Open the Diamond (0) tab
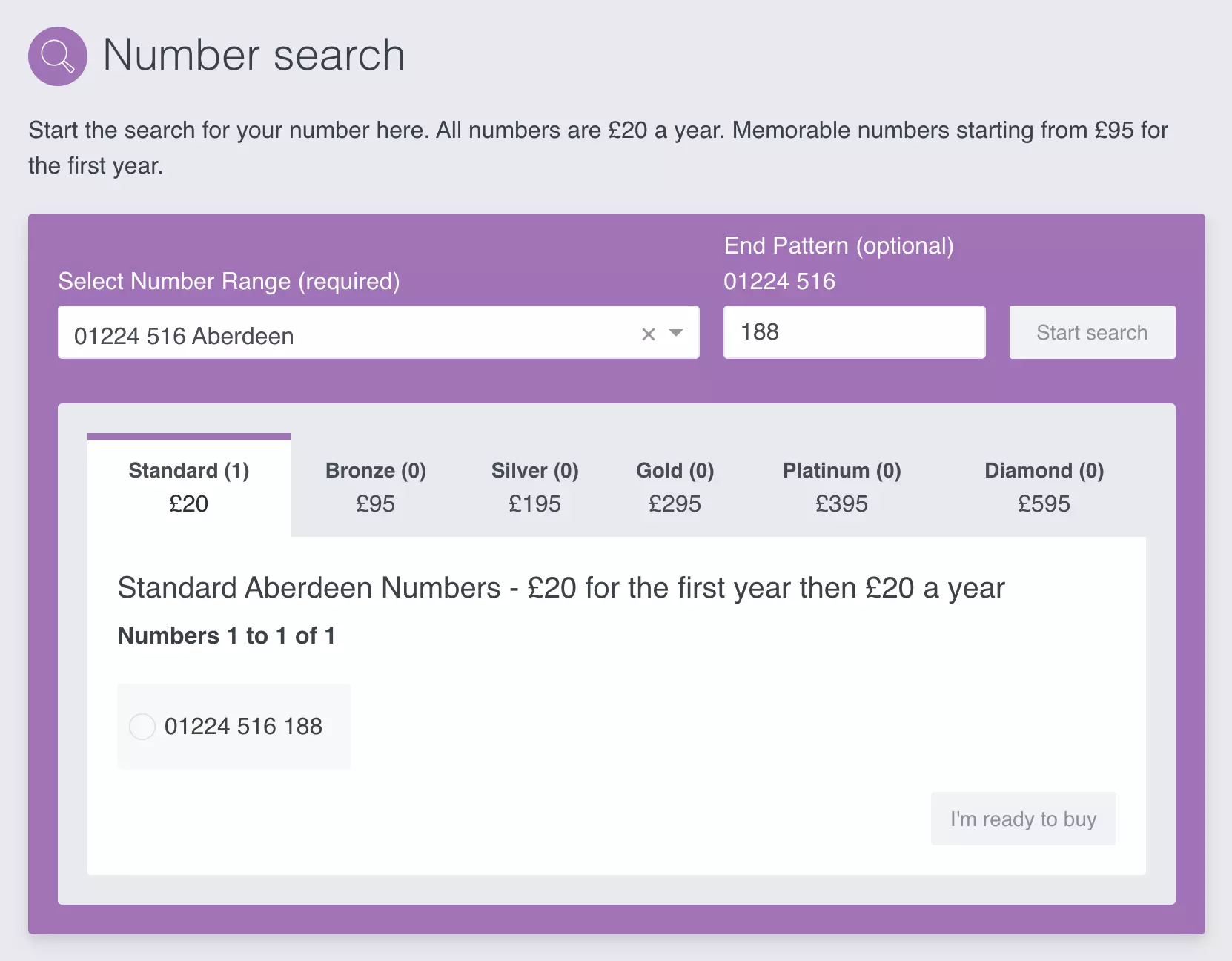This screenshot has height=961, width=1232. [1044, 486]
